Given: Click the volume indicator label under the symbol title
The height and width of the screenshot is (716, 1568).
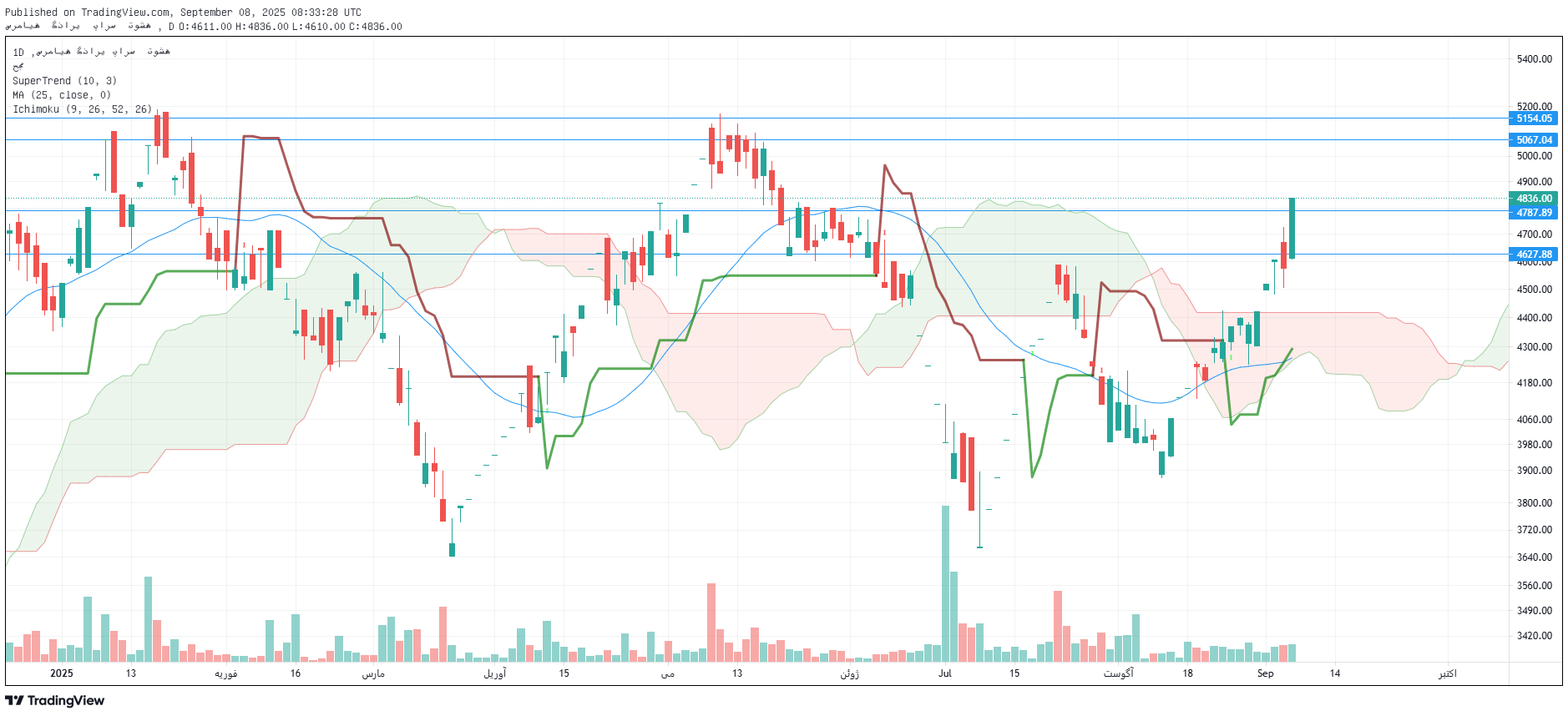Looking at the screenshot, I should tap(18, 67).
